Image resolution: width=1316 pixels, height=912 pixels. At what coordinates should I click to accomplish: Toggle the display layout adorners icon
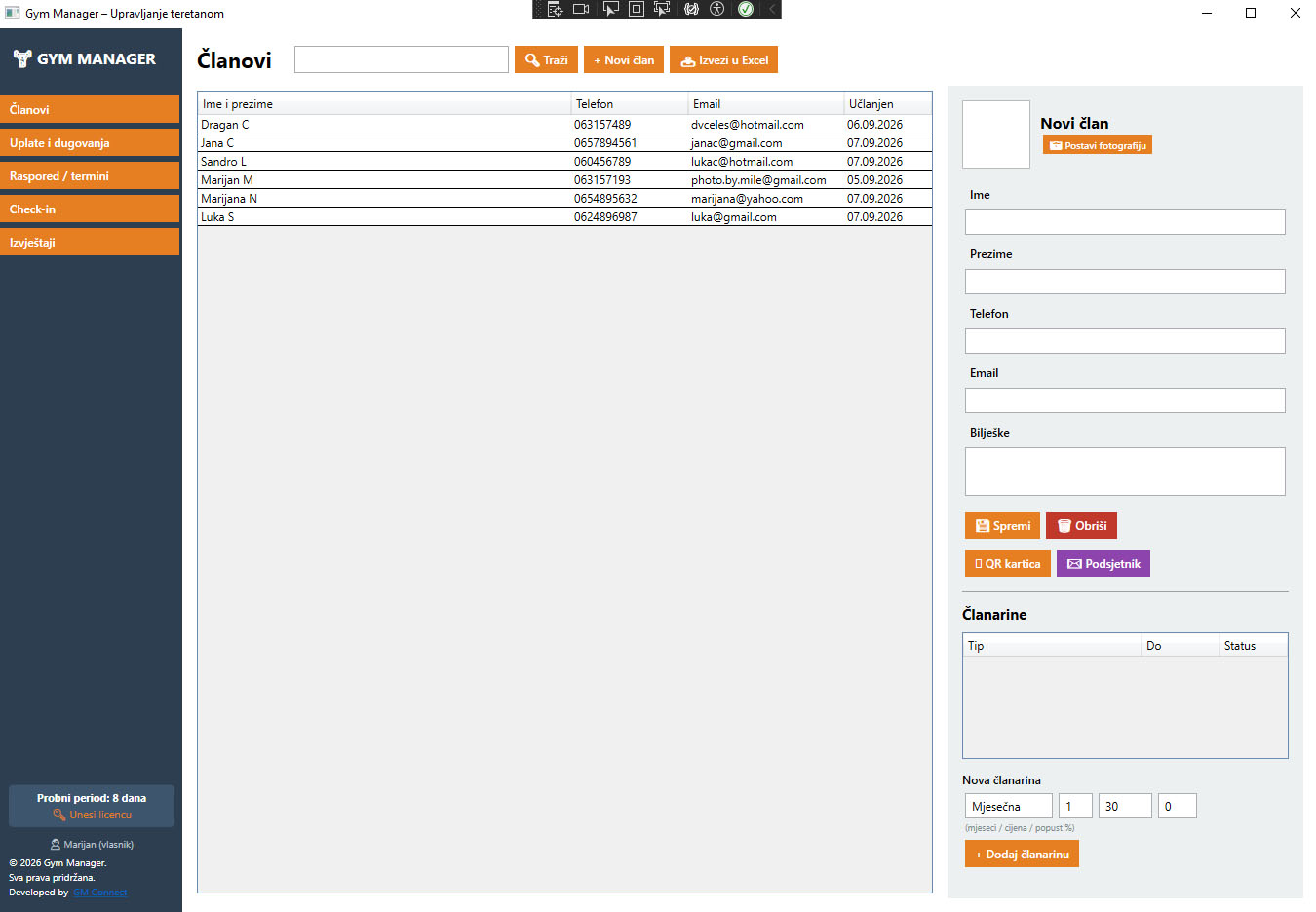pos(637,9)
